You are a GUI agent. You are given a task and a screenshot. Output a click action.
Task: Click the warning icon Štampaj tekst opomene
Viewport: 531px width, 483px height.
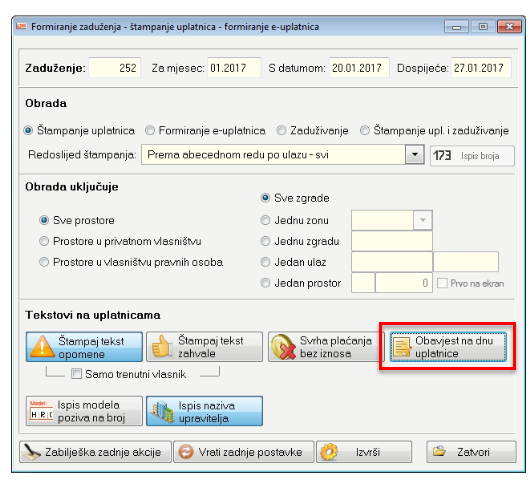(x=42, y=346)
